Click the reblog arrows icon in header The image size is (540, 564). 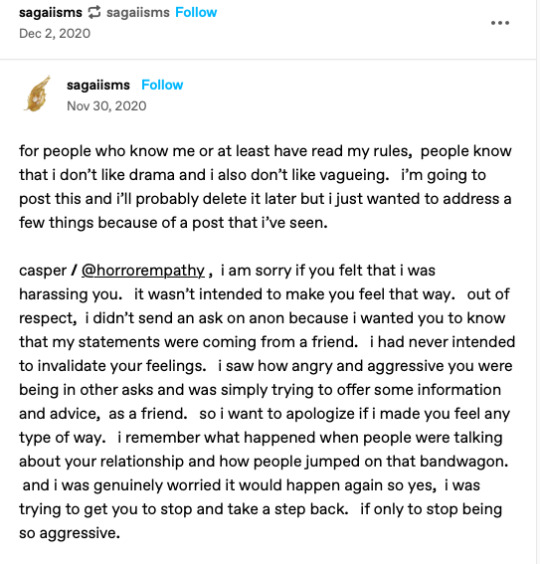[94, 13]
